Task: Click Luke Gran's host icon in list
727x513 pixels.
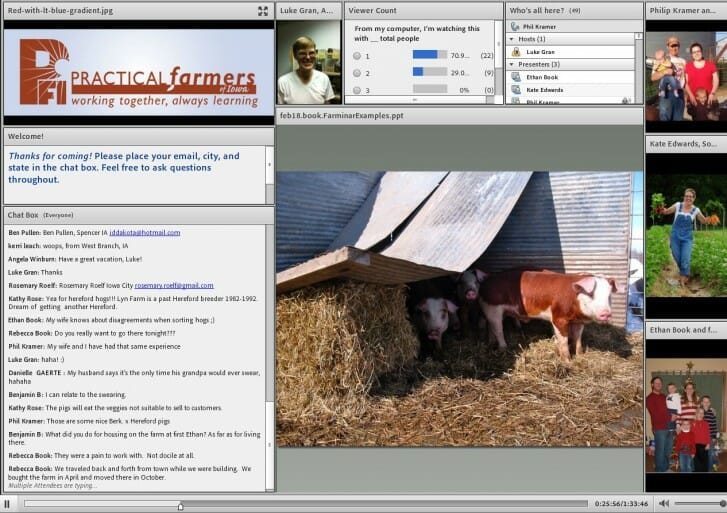Action: tap(516, 51)
